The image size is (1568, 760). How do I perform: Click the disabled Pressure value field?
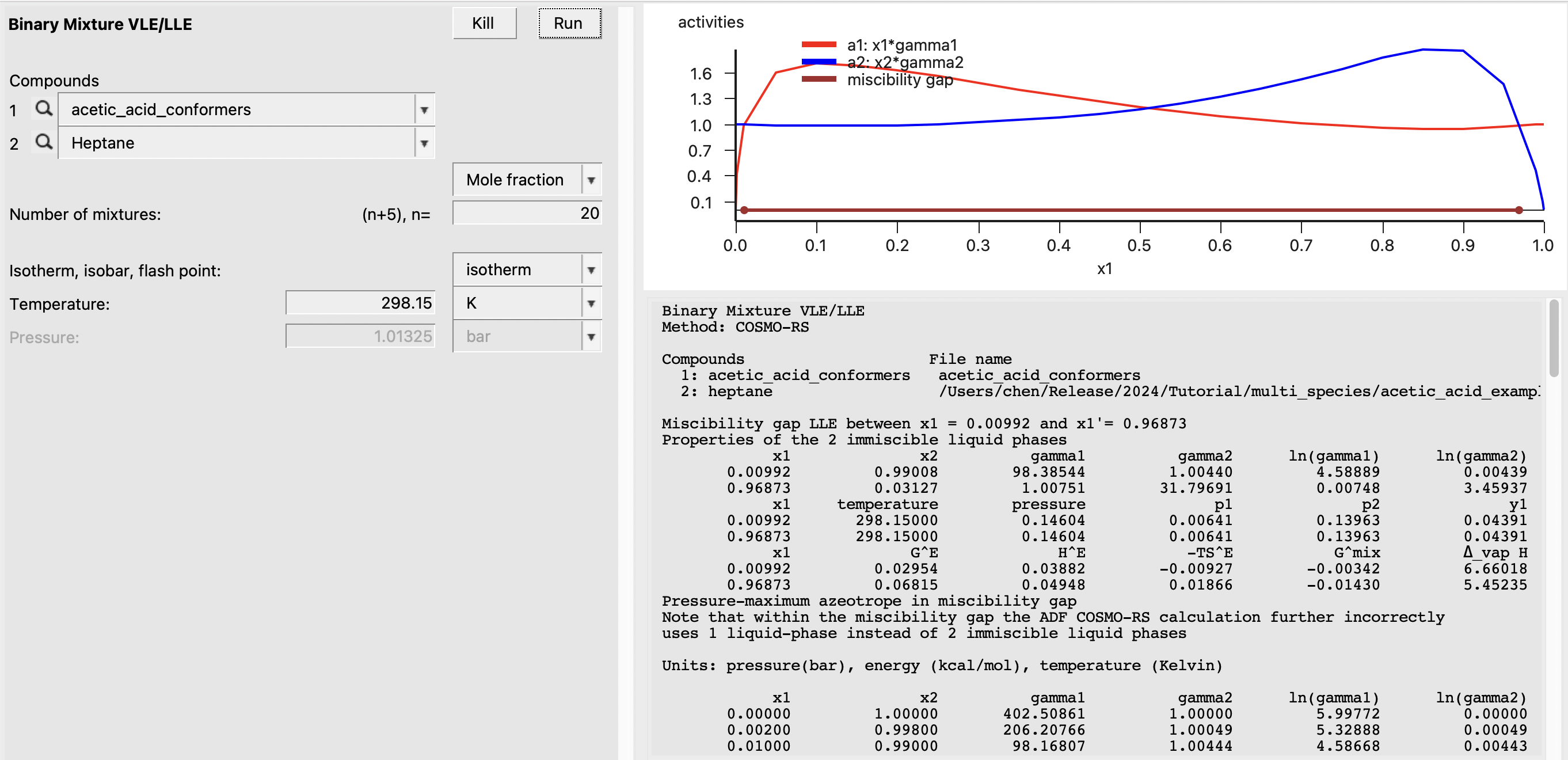pyautogui.click(x=360, y=336)
